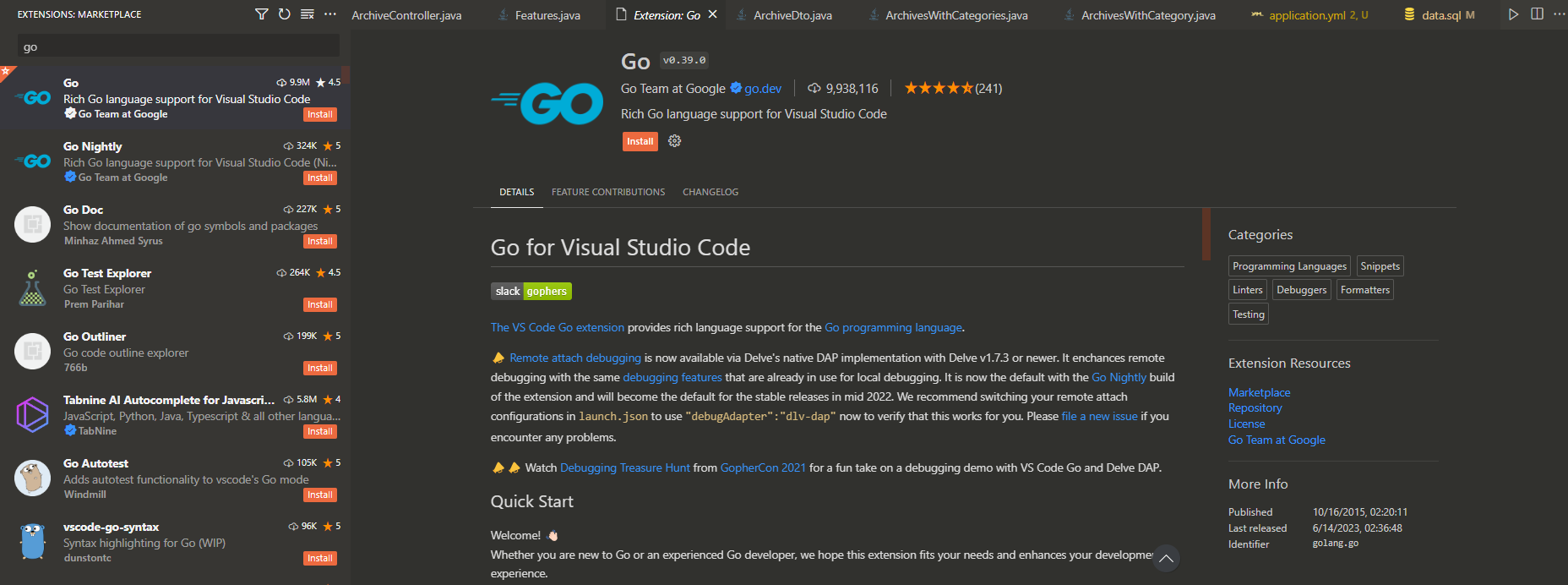Clear extensions search results icon
The height and width of the screenshot is (585, 1568).
pos(308,14)
